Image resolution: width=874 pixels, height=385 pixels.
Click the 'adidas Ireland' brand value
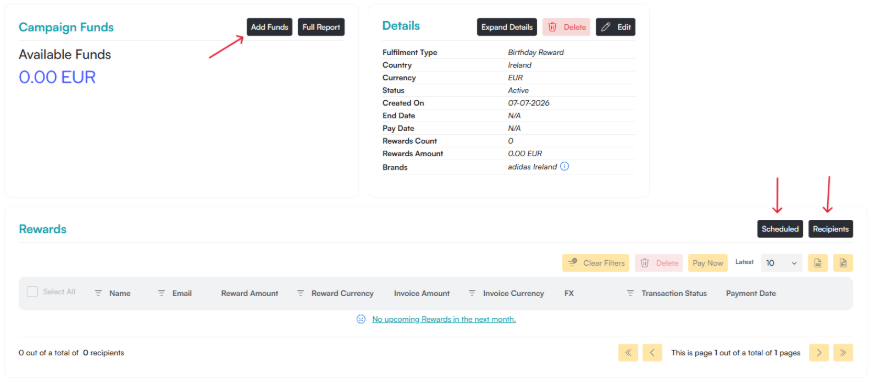point(532,167)
